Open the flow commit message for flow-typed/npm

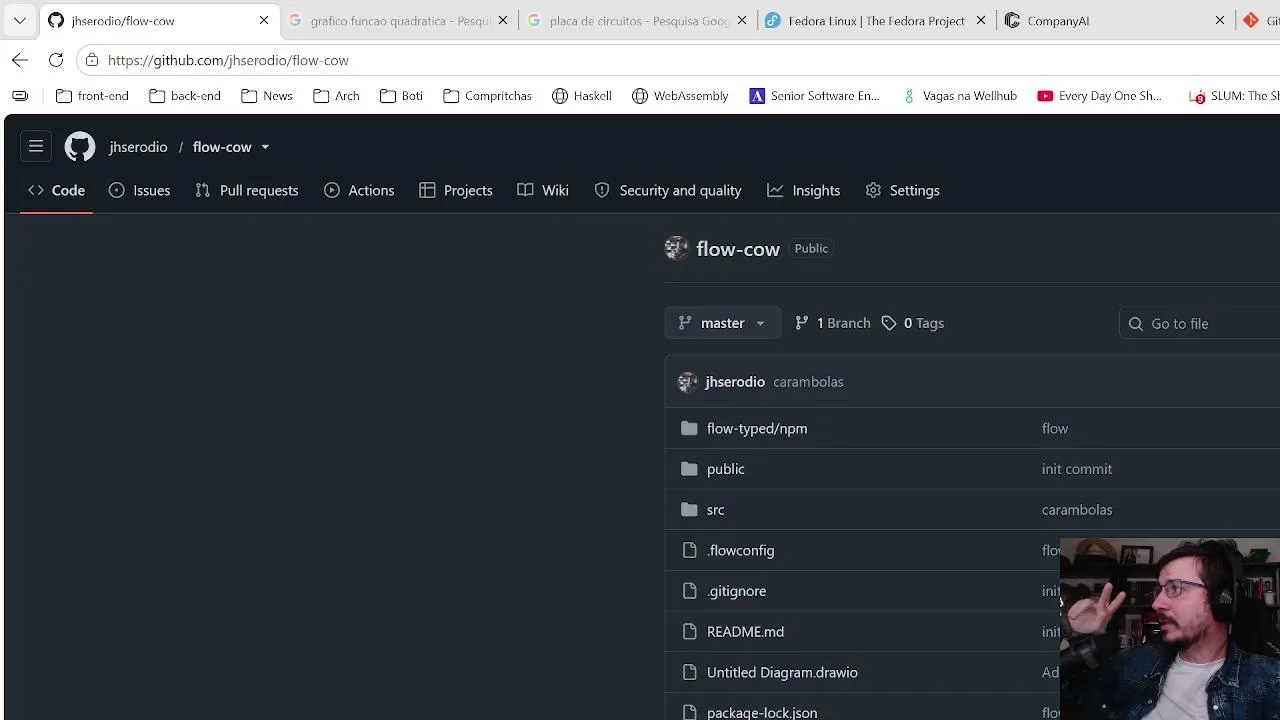1055,428
